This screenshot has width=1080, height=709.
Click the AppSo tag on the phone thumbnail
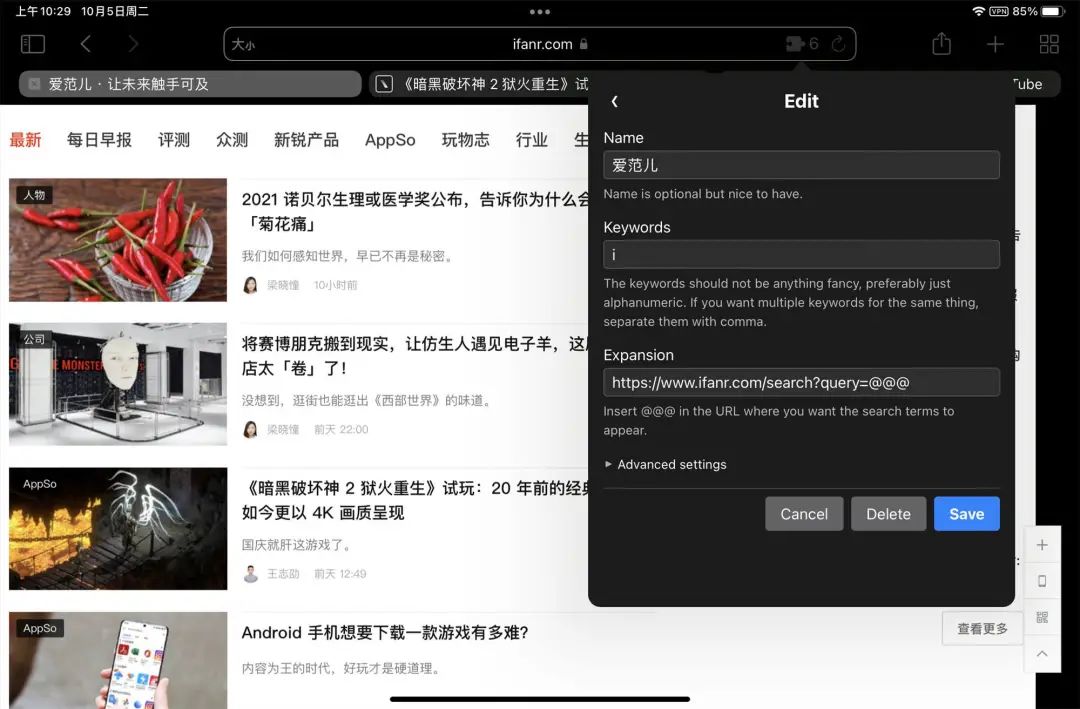point(40,628)
